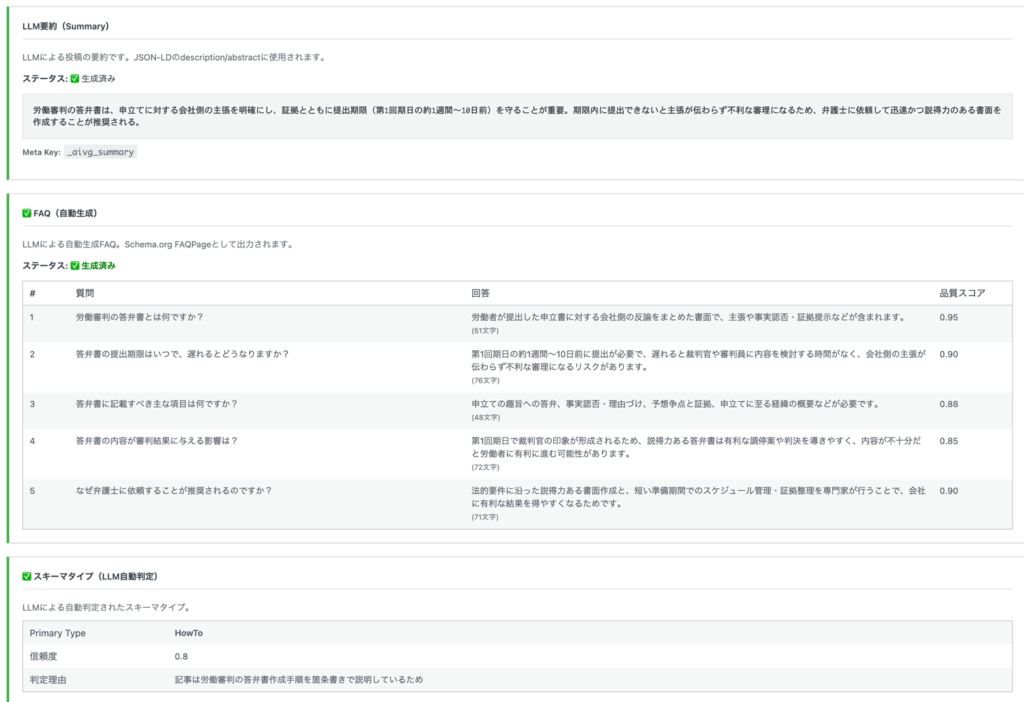The width and height of the screenshot is (1024, 702).
Task: Select the 品質スコア column header
Action: tap(960, 291)
